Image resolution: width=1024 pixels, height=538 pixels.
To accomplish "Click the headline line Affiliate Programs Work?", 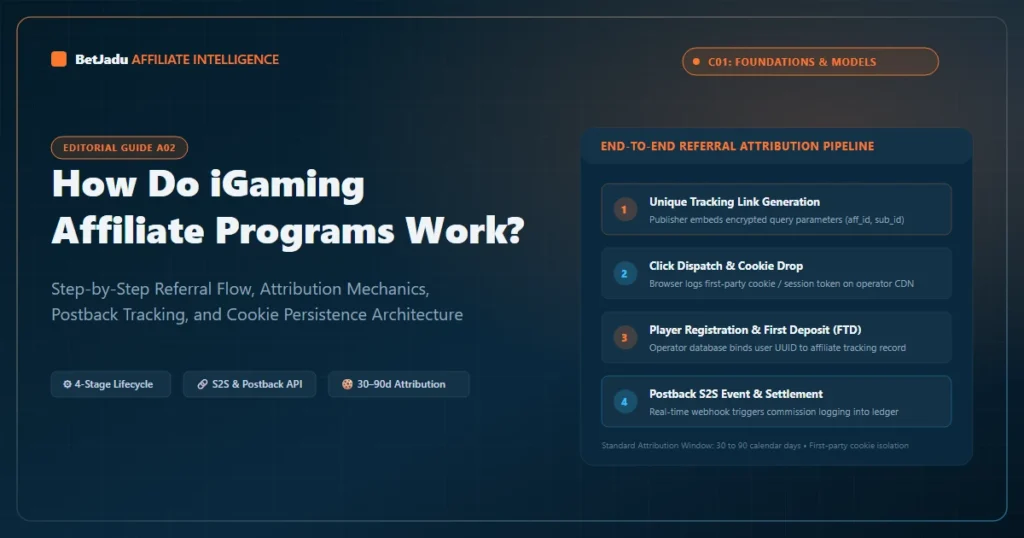I will (288, 230).
